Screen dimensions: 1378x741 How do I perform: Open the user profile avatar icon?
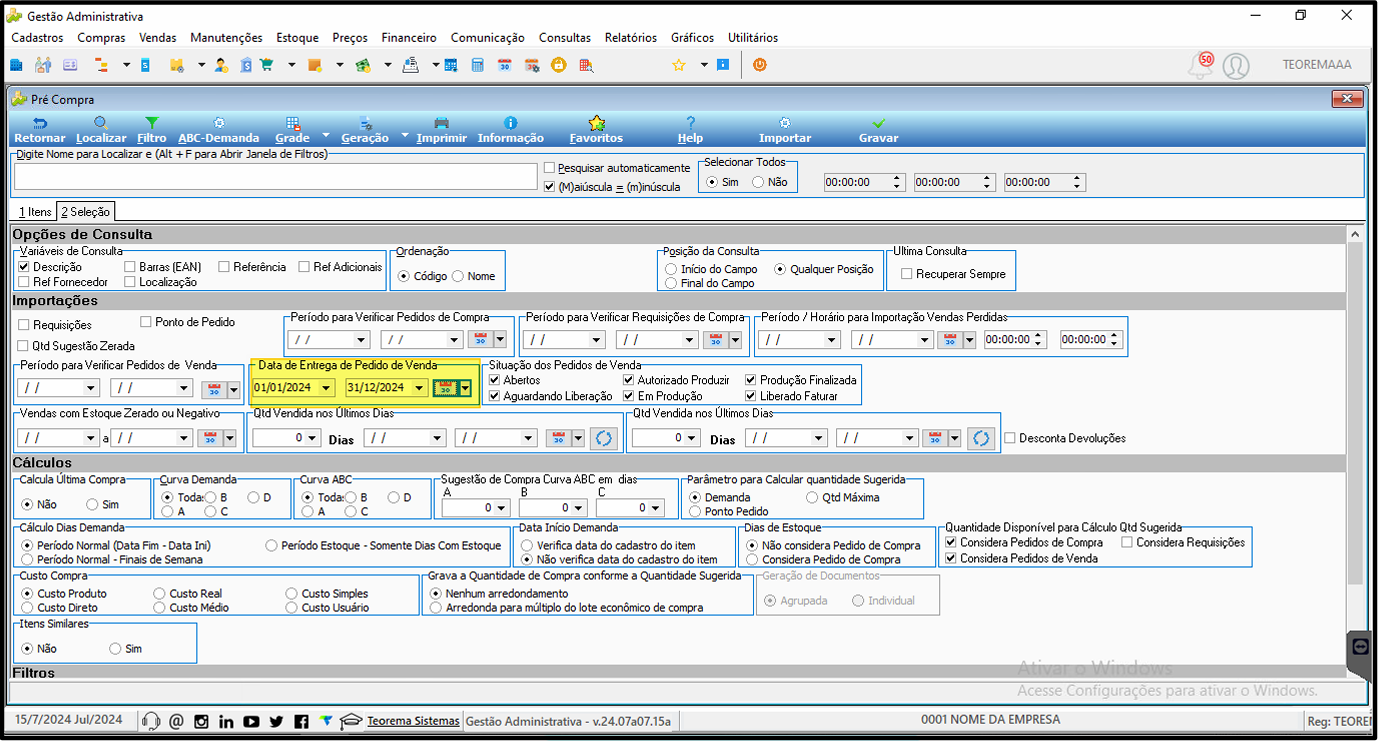point(1237,66)
